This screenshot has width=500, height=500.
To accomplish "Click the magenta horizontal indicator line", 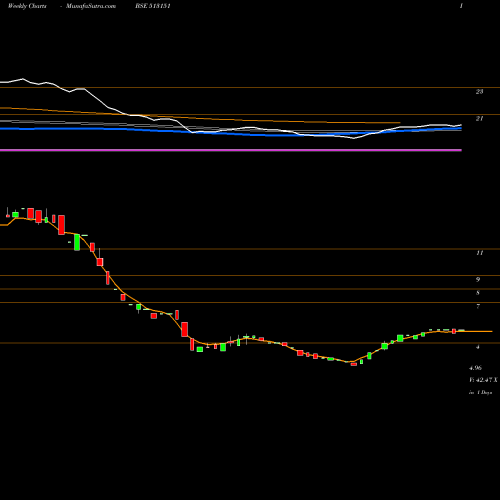I will 231,150.
